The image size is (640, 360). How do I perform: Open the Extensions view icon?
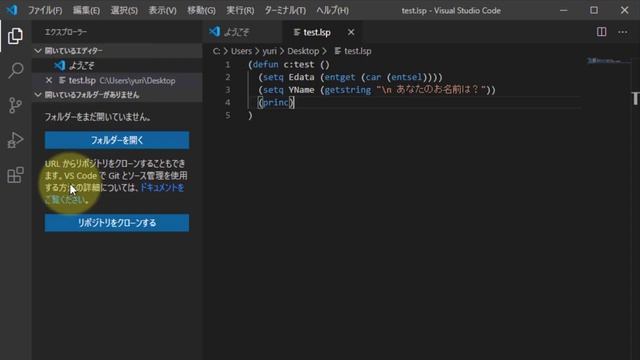tap(16, 175)
